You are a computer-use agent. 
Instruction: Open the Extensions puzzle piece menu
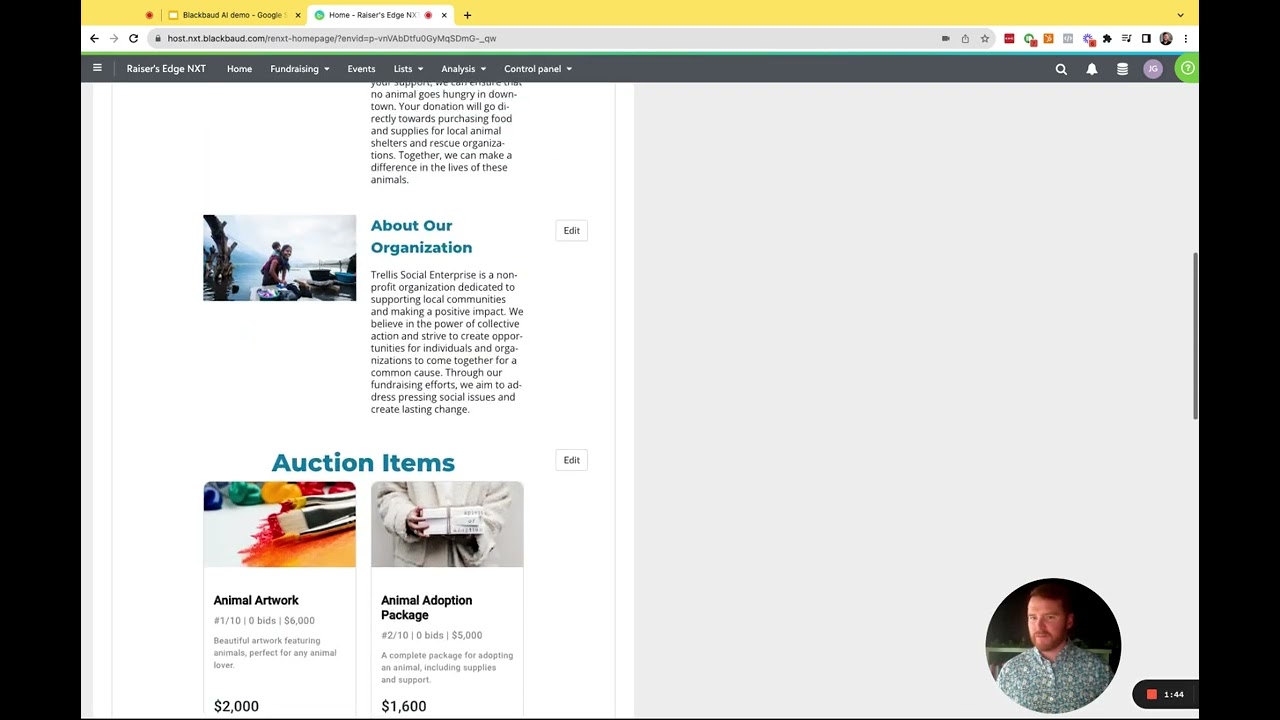click(x=1107, y=38)
